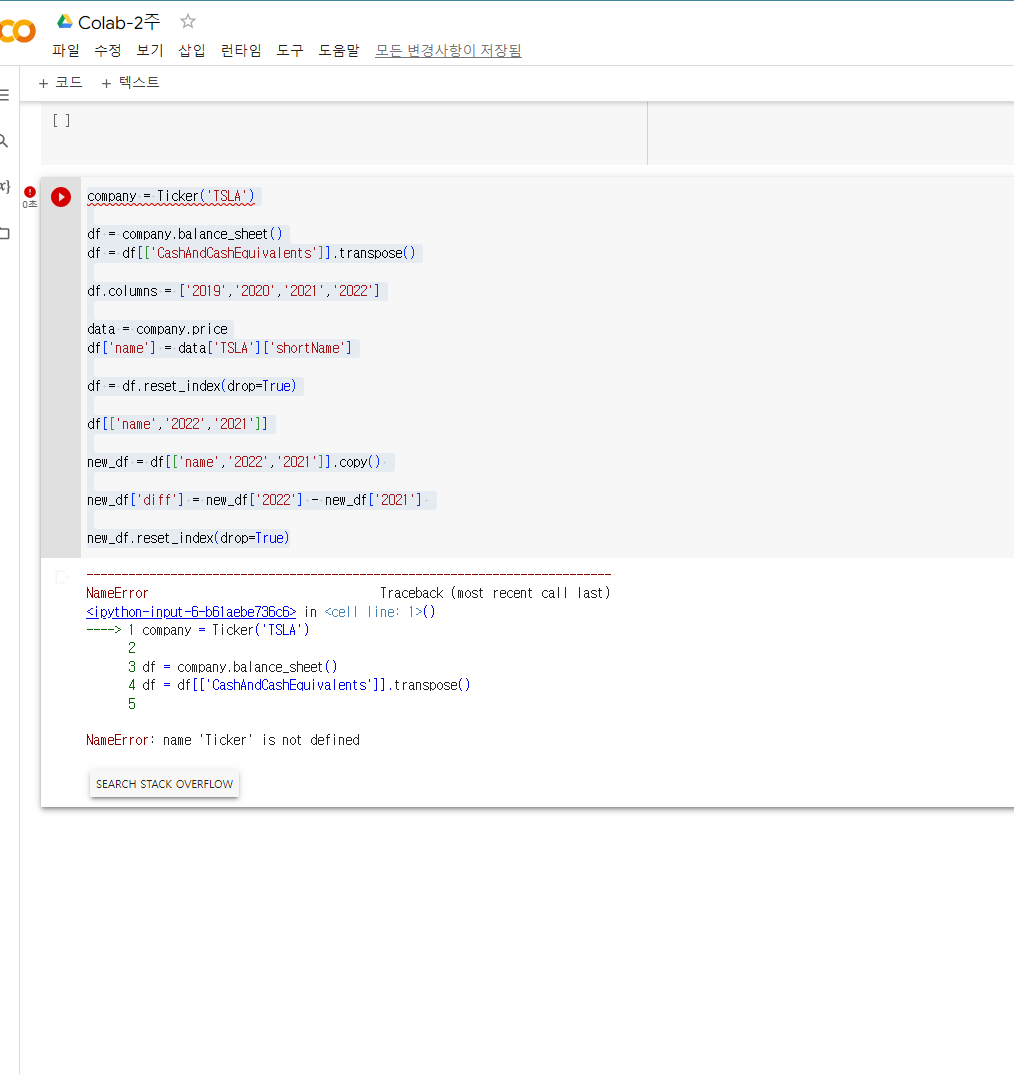Click the line new_df.reset_index(drop=True)

point(188,538)
